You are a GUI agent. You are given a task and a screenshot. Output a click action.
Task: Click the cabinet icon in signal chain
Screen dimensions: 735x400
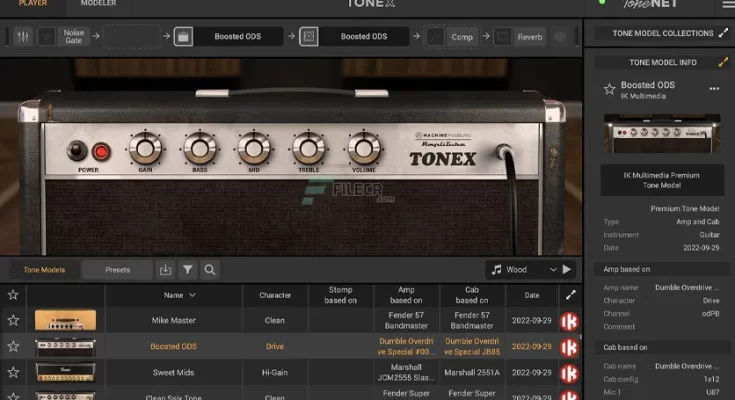(x=309, y=37)
